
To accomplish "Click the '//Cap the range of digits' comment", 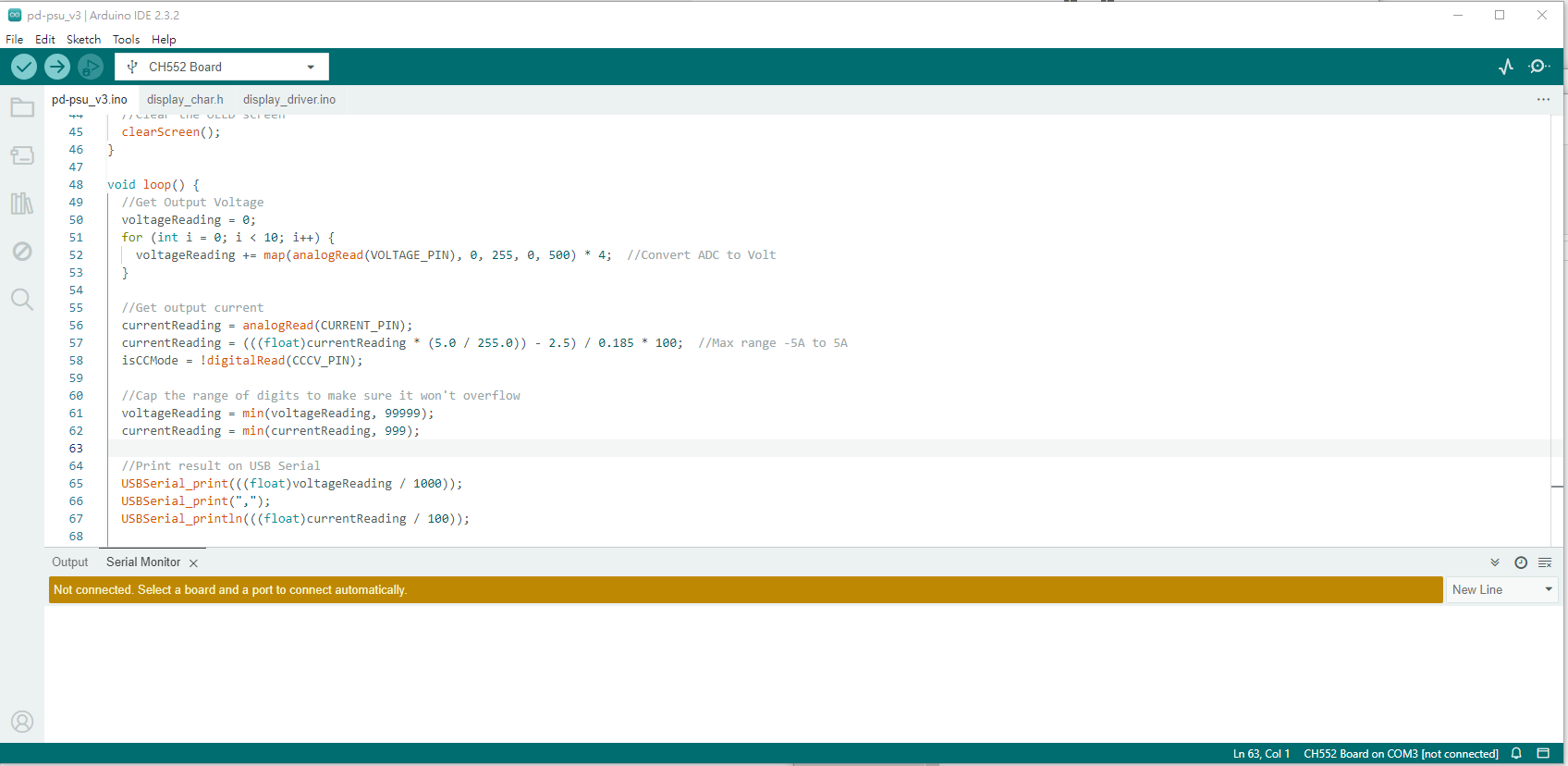I will click(321, 396).
